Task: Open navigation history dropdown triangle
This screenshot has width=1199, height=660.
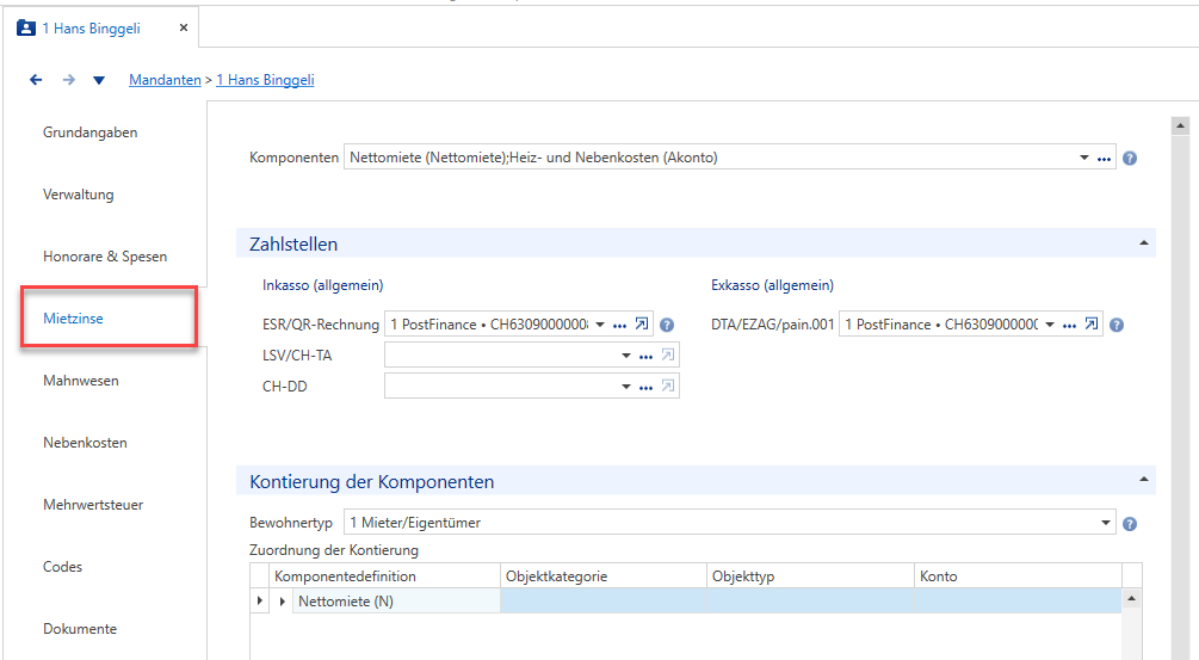Action: pyautogui.click(x=99, y=80)
